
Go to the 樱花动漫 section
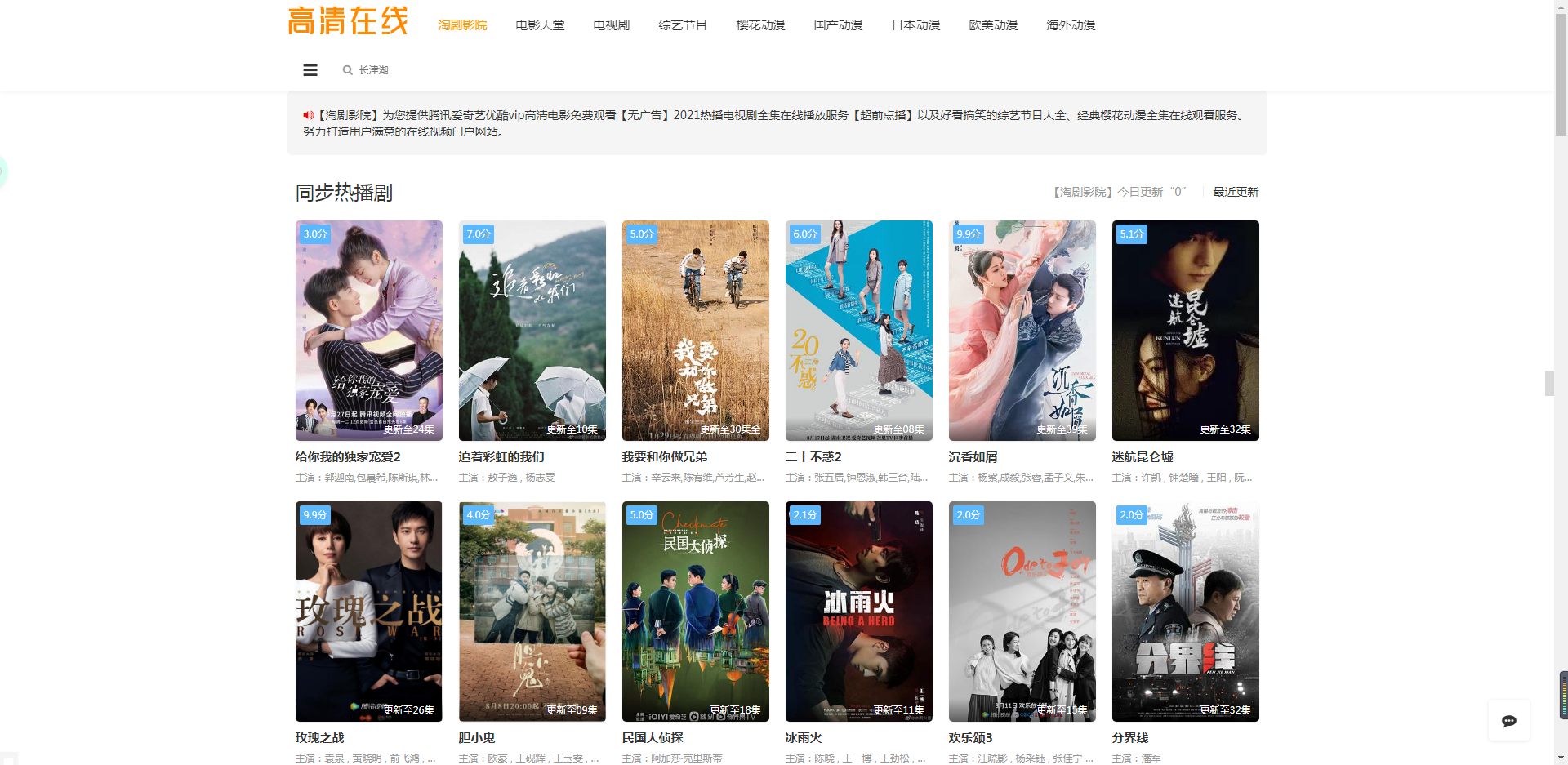coord(760,25)
